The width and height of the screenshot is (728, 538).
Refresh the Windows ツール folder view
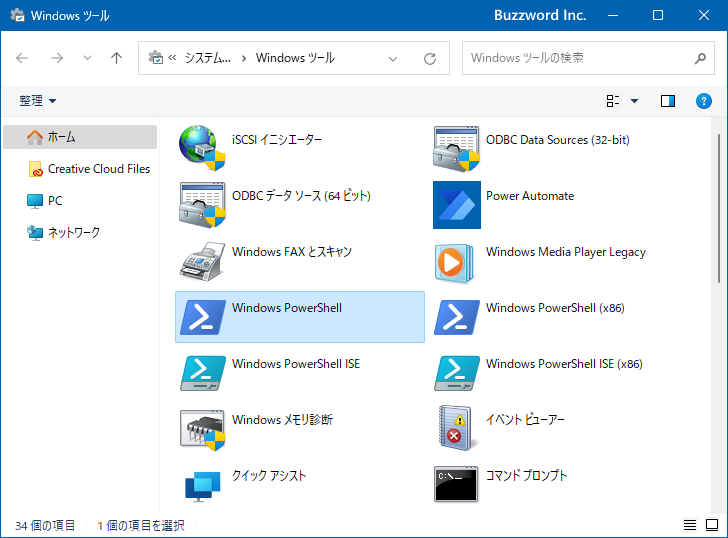tap(429, 58)
